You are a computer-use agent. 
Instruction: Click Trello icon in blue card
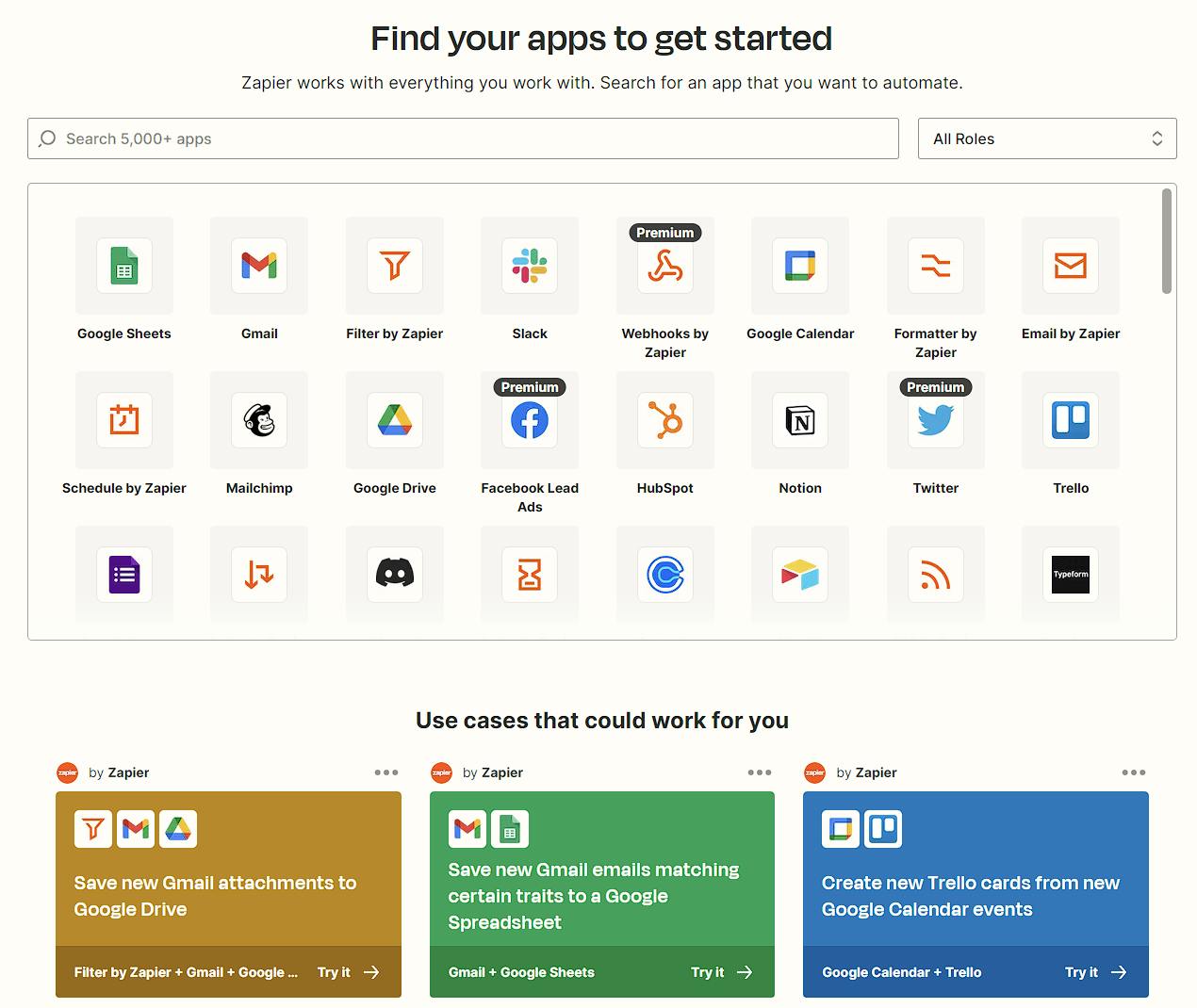pyautogui.click(x=883, y=829)
